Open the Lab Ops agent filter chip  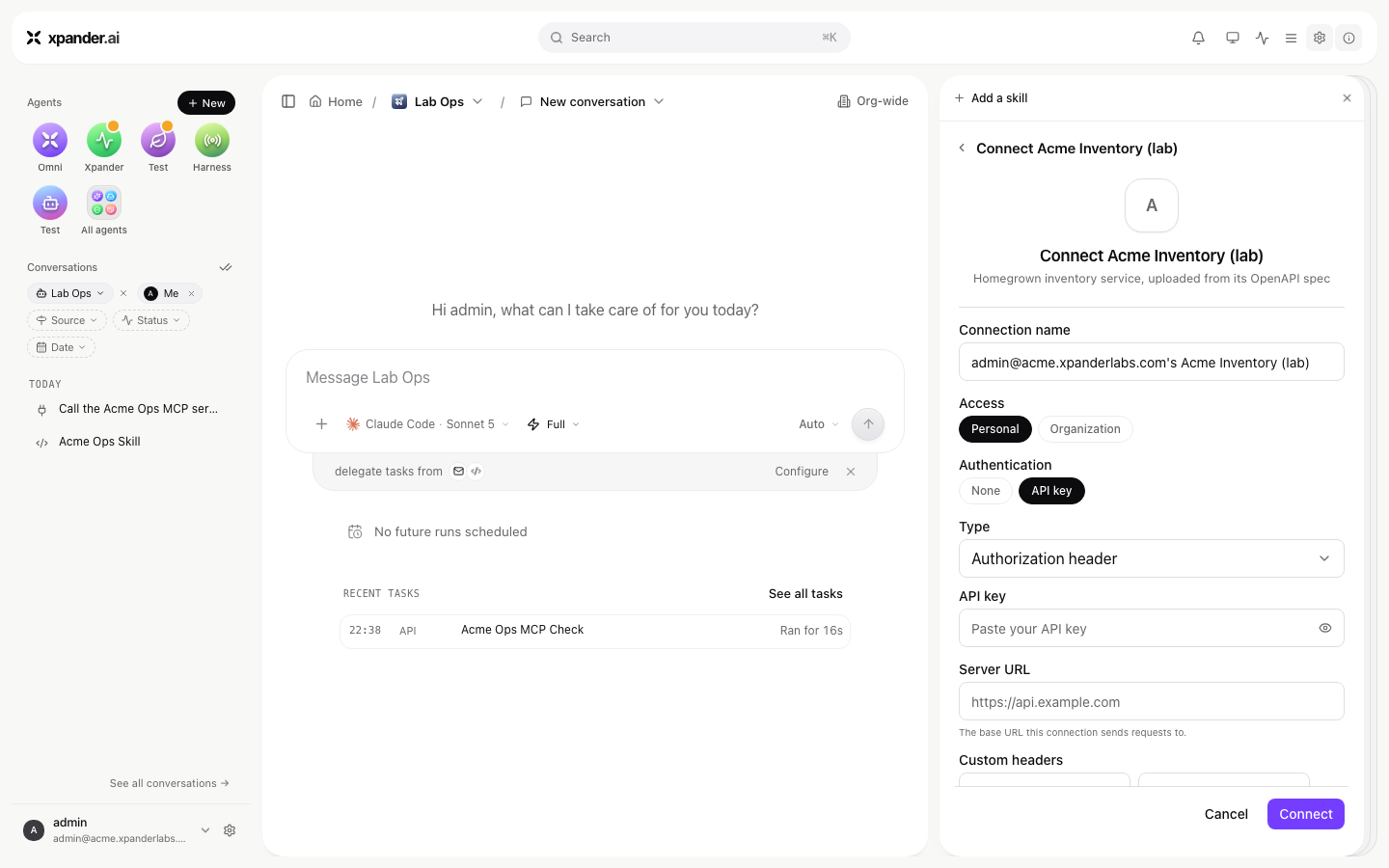pyautogui.click(x=69, y=293)
